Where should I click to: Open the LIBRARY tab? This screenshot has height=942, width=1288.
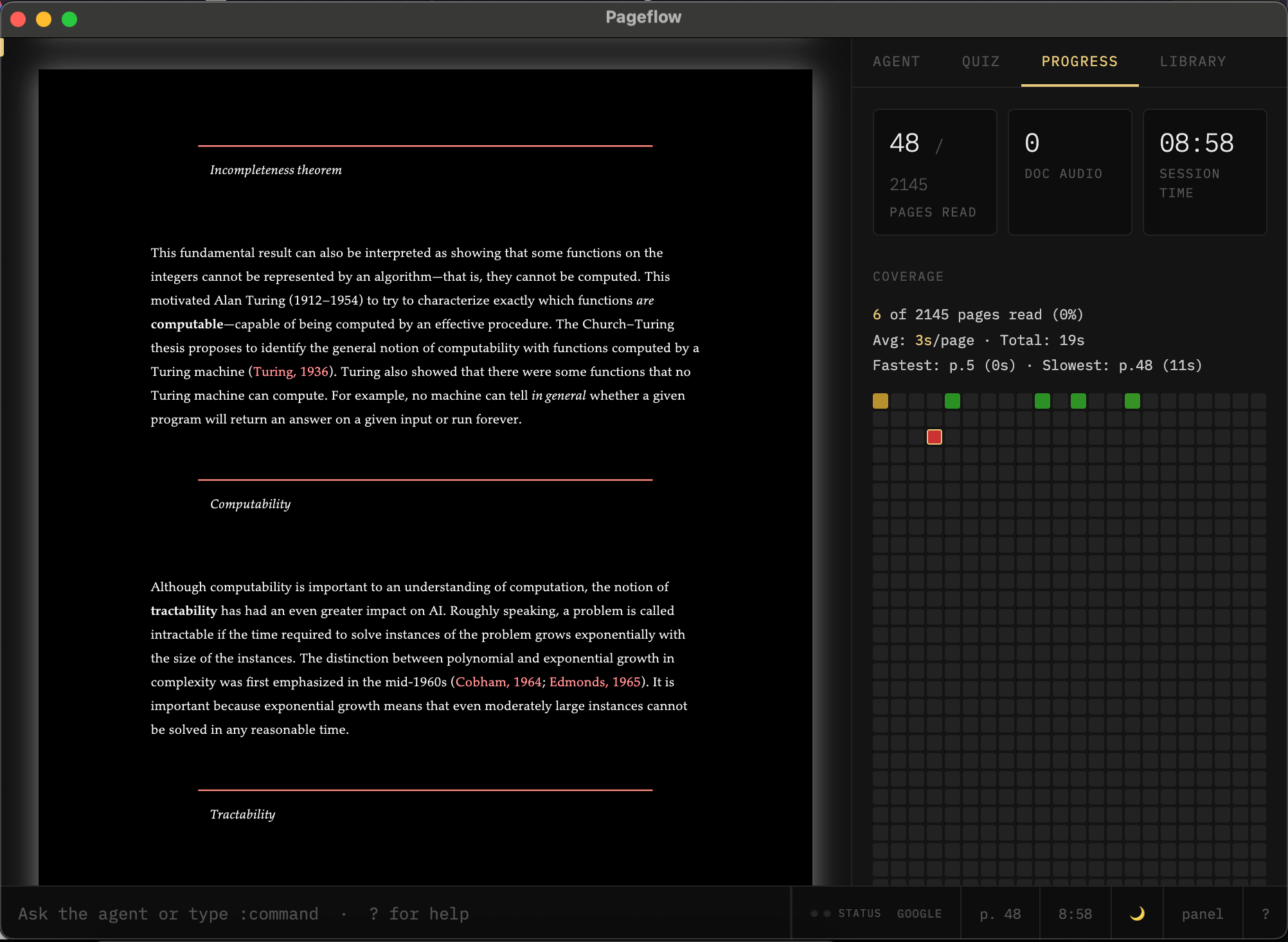(x=1192, y=61)
